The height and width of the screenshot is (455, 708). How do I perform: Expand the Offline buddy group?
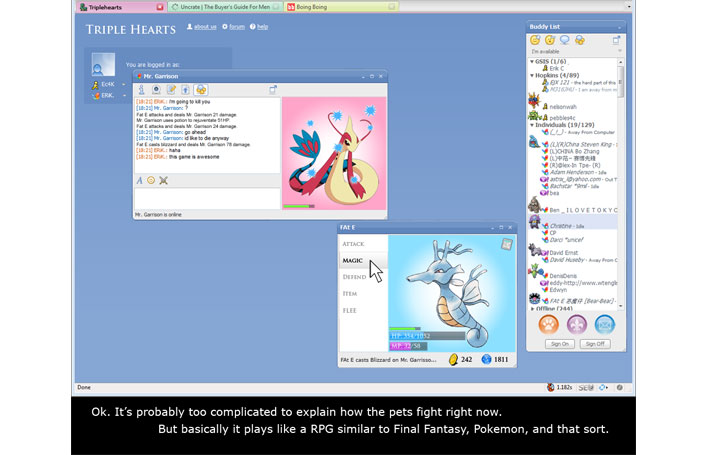(532, 309)
